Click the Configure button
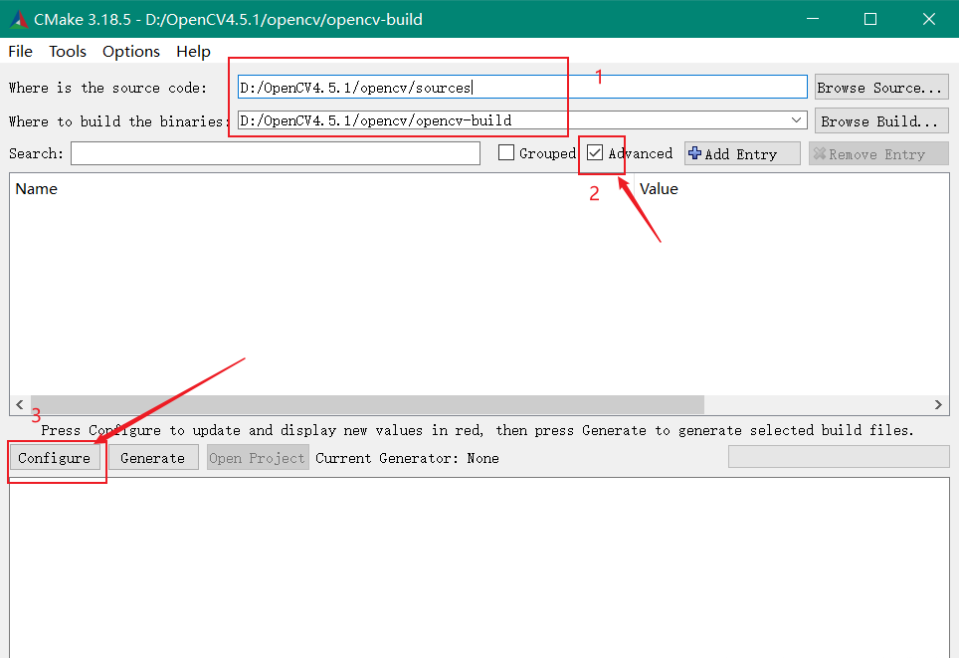 (54, 458)
